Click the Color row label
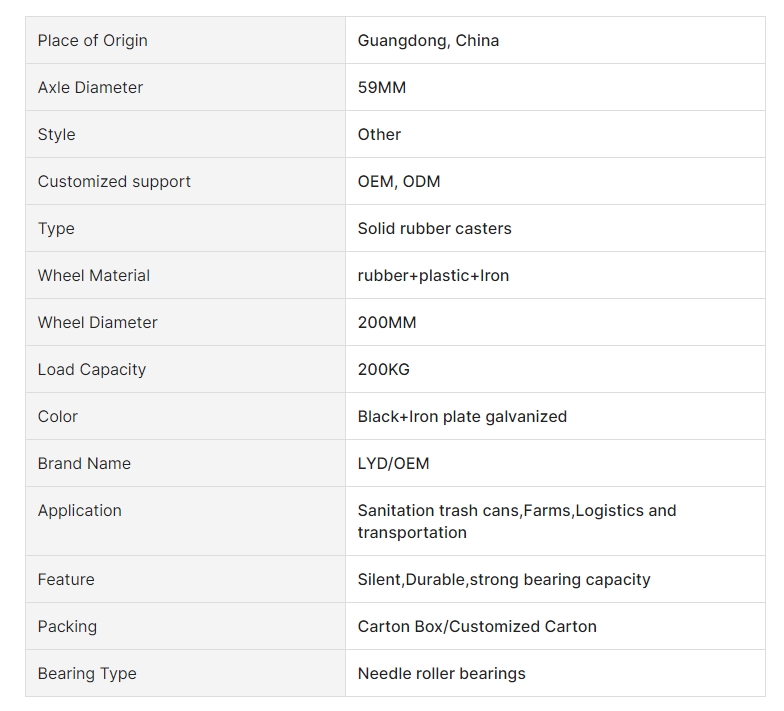This screenshot has height=711, width=784. click(58, 416)
